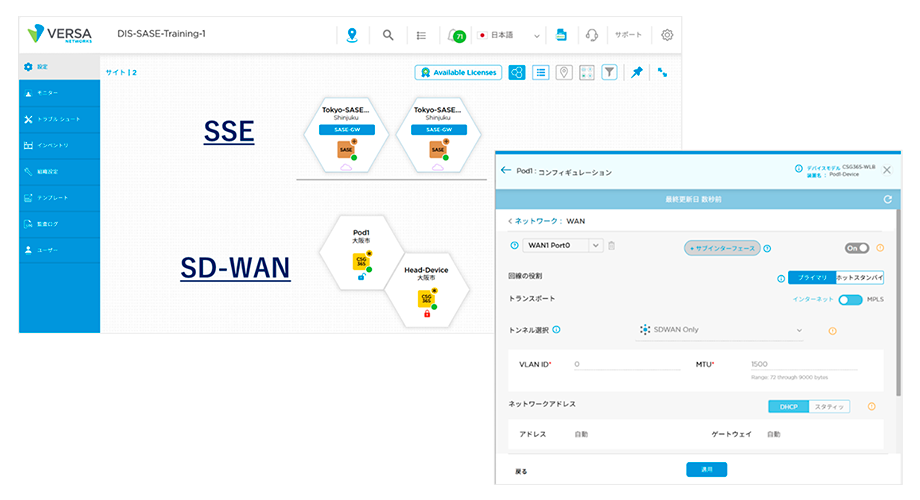The height and width of the screenshot is (500, 920).
Task: Click the support headset icon
Action: point(592,35)
